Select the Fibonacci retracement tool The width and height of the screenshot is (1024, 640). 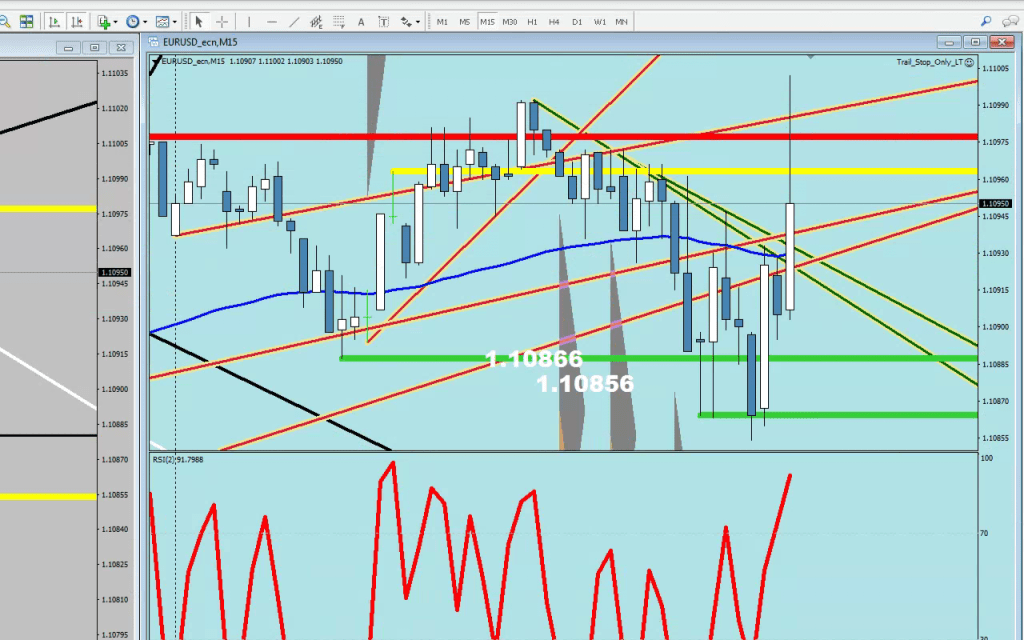339,21
